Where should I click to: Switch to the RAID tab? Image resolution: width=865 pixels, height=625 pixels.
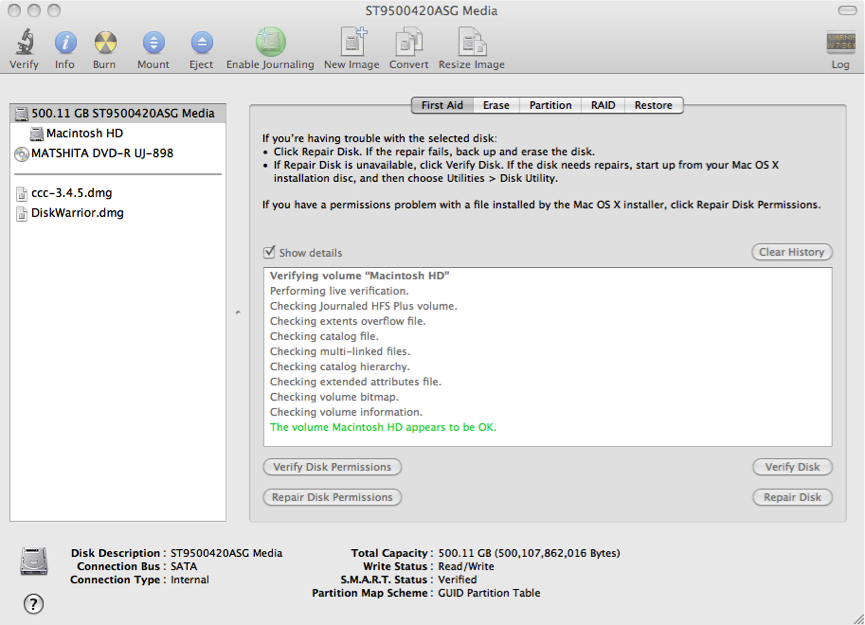pyautogui.click(x=603, y=105)
